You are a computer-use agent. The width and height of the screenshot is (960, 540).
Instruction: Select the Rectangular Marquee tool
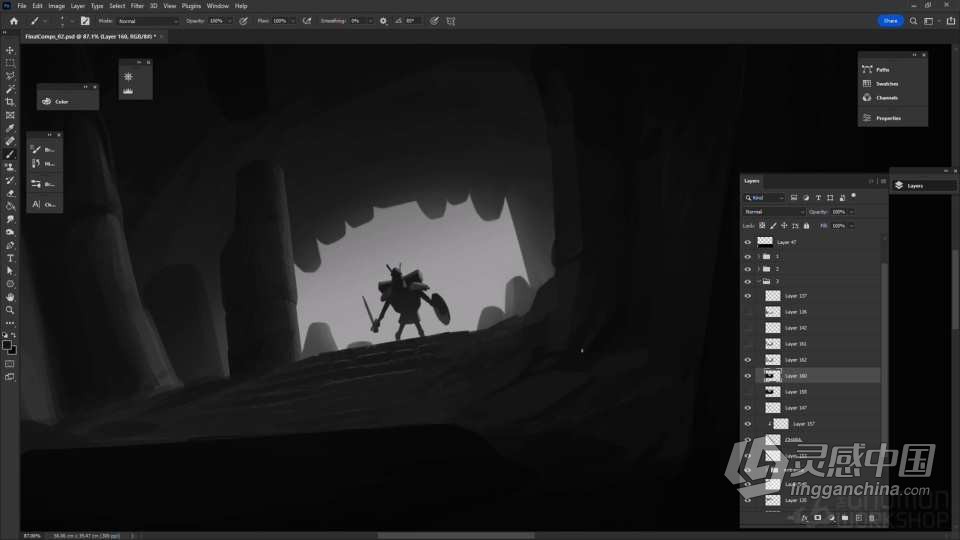tap(10, 63)
